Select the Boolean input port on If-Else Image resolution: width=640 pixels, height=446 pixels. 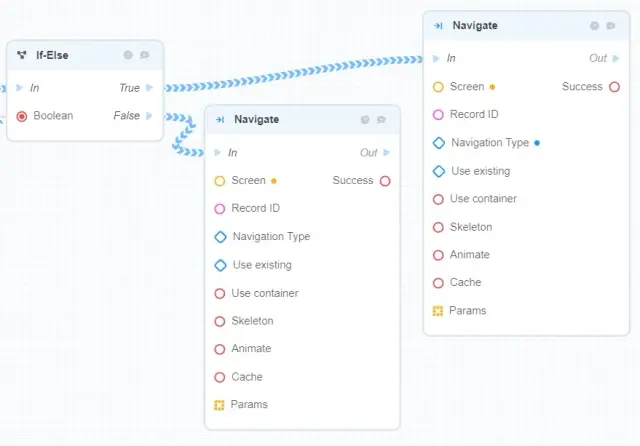click(22, 116)
